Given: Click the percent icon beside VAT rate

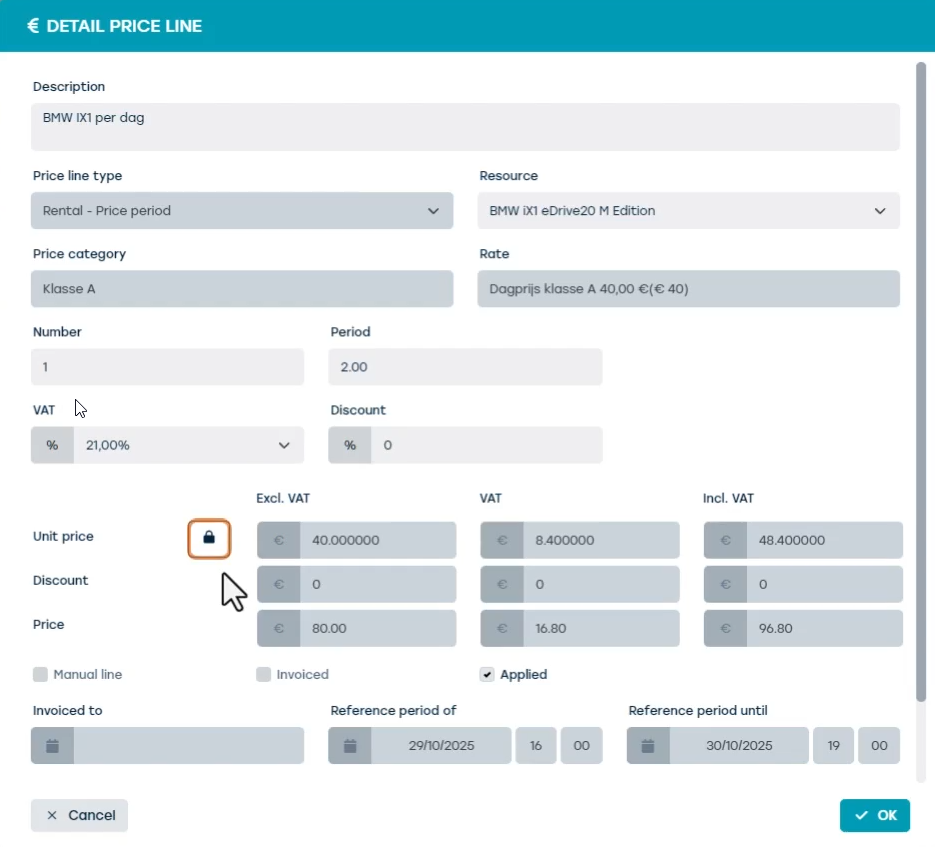Looking at the screenshot, I should pyautogui.click(x=52, y=445).
